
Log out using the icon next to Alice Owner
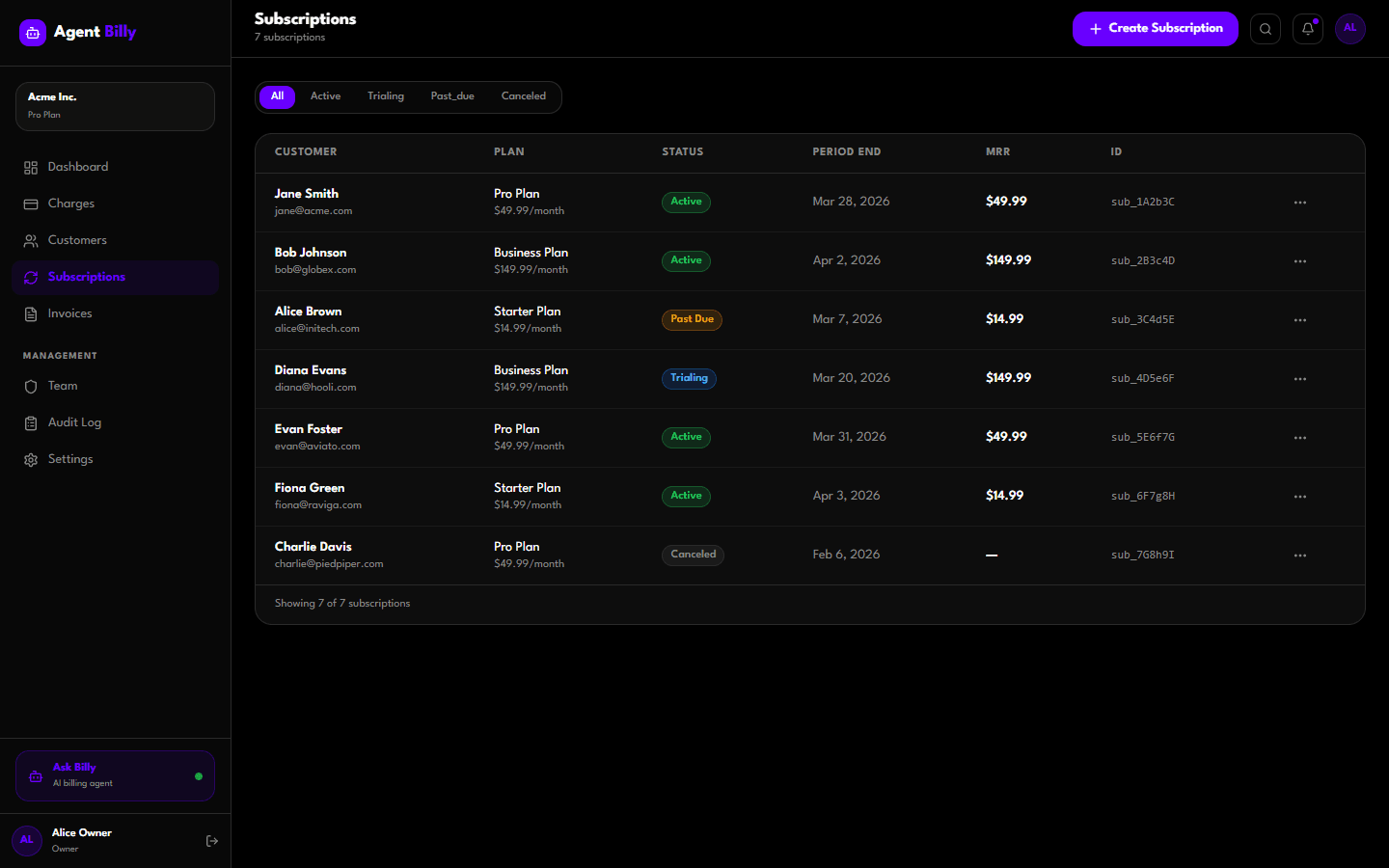pos(211,840)
